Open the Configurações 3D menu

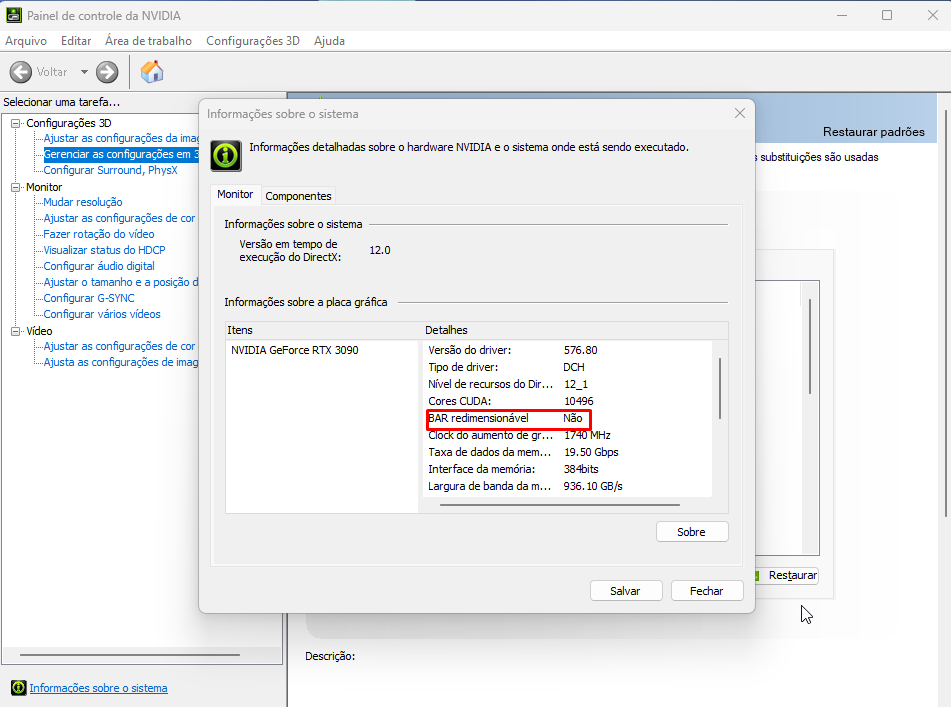[x=253, y=41]
